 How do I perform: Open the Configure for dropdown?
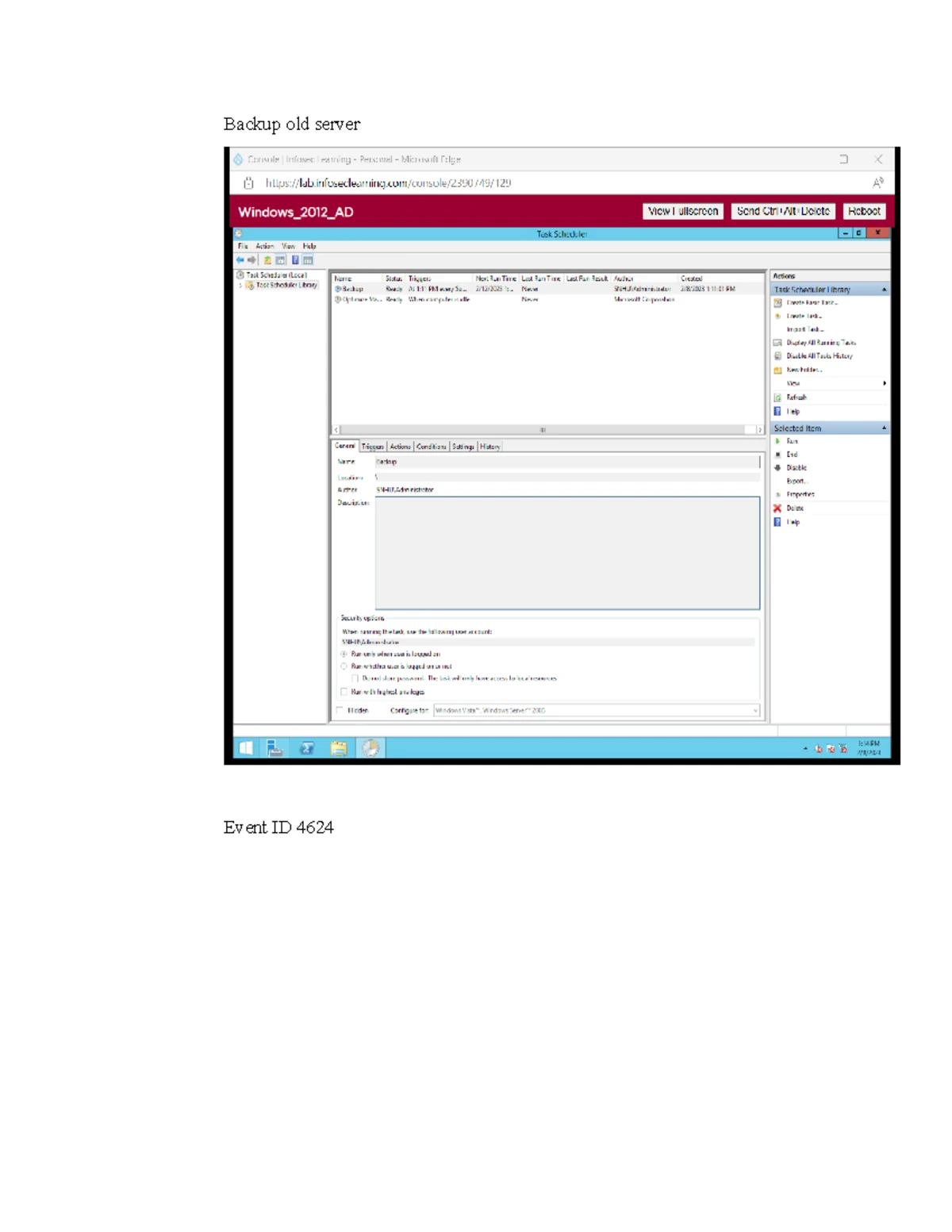[597, 711]
